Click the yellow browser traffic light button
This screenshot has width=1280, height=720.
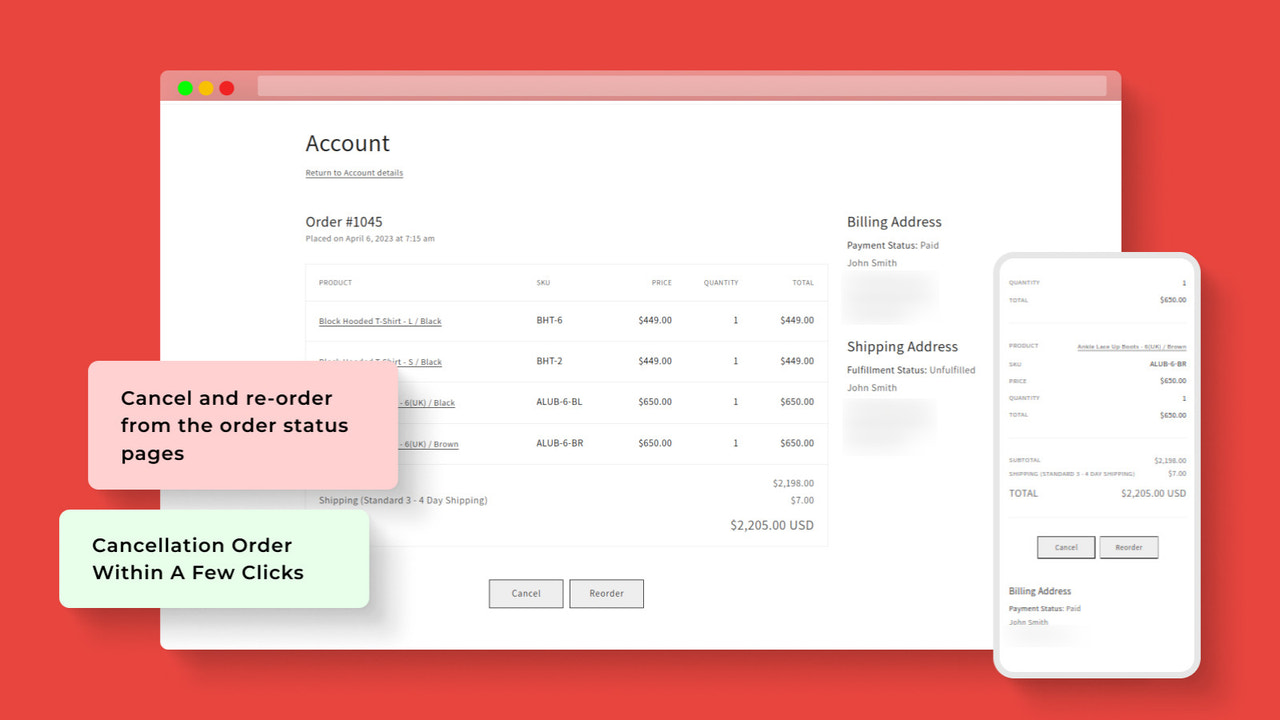[x=206, y=87]
